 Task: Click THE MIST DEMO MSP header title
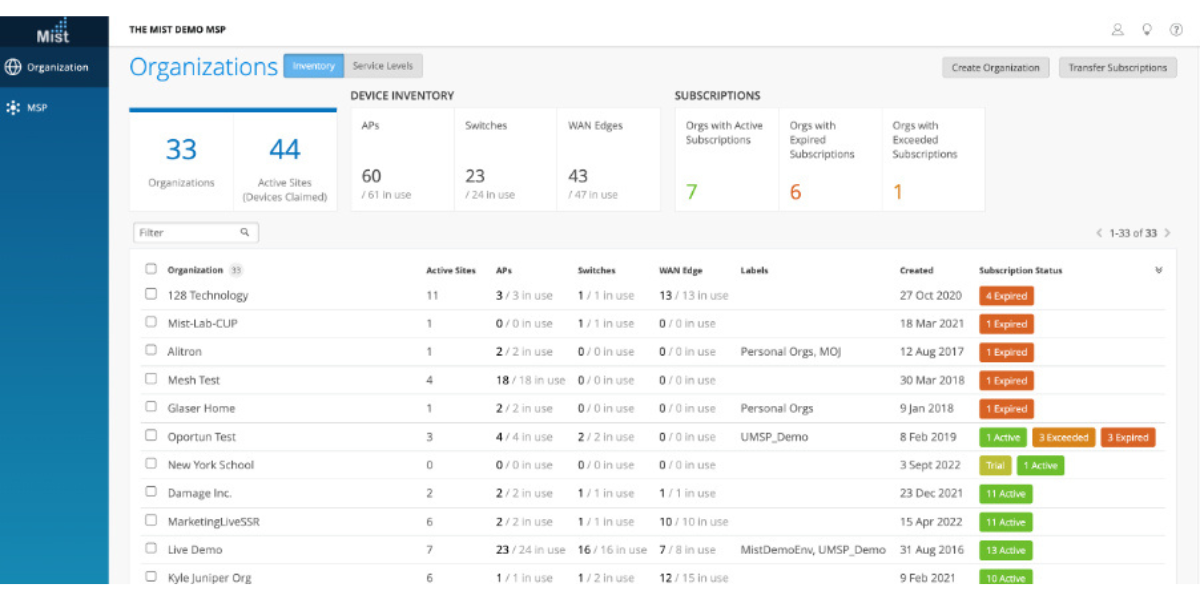(177, 30)
